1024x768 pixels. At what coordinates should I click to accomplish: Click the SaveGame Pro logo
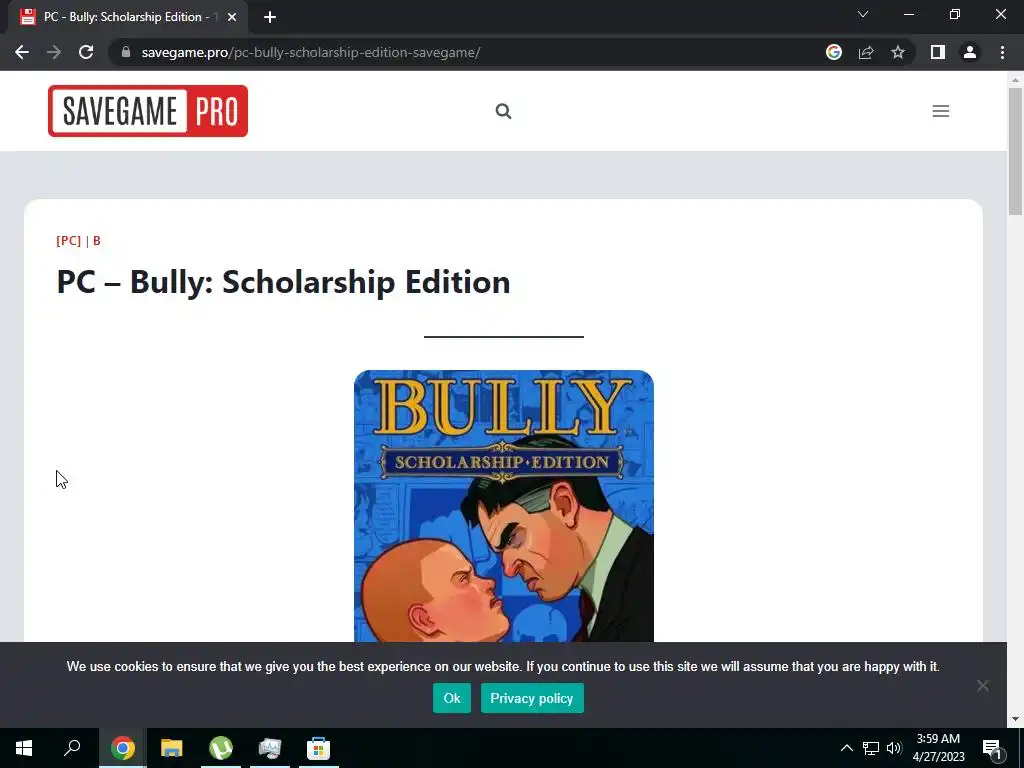(x=148, y=111)
